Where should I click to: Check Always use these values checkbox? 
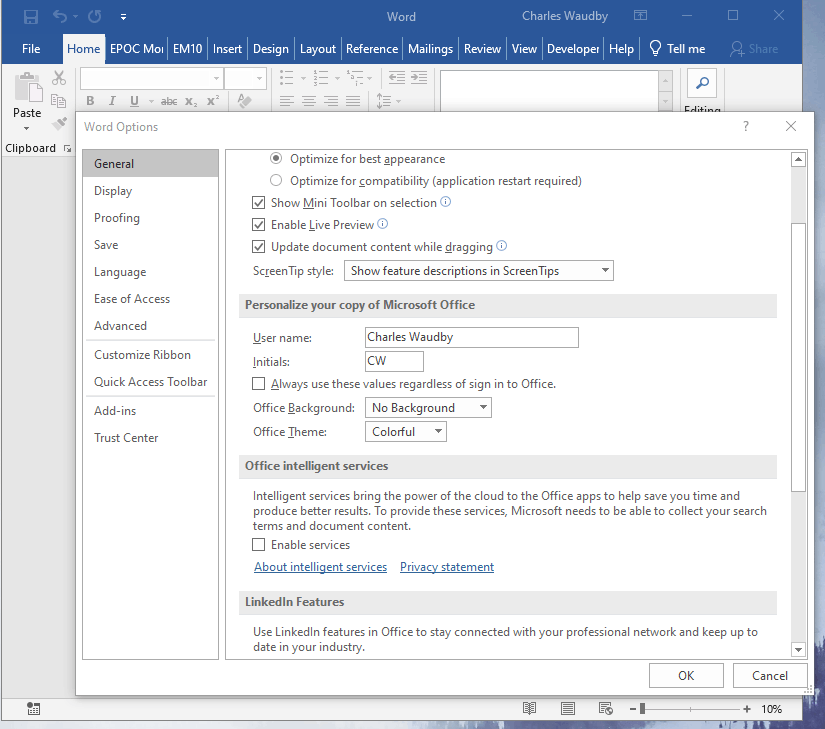click(258, 384)
